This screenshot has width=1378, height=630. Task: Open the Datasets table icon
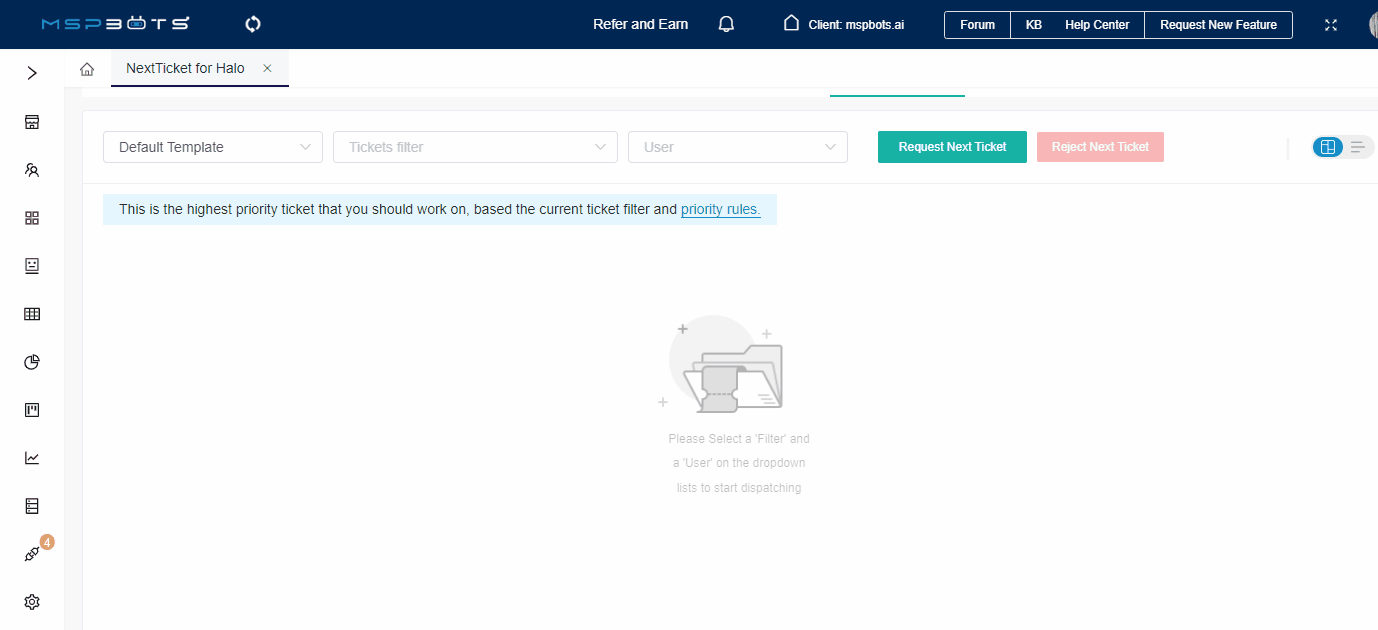(31, 313)
